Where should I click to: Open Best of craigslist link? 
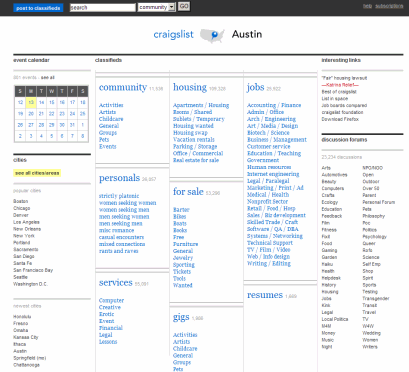(339, 92)
